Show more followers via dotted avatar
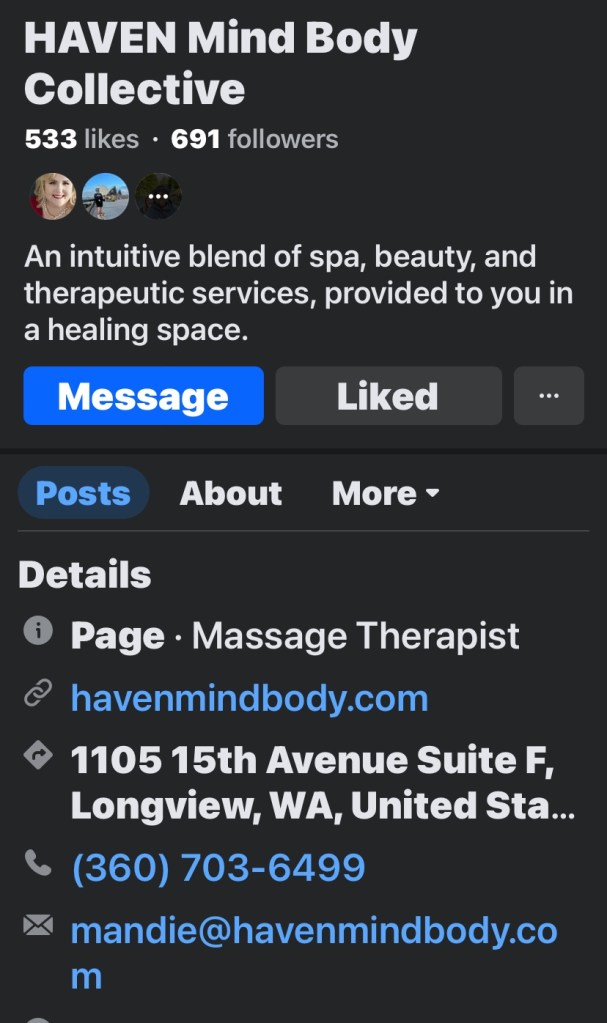Screen dimensions: 607x1023 tap(158, 196)
